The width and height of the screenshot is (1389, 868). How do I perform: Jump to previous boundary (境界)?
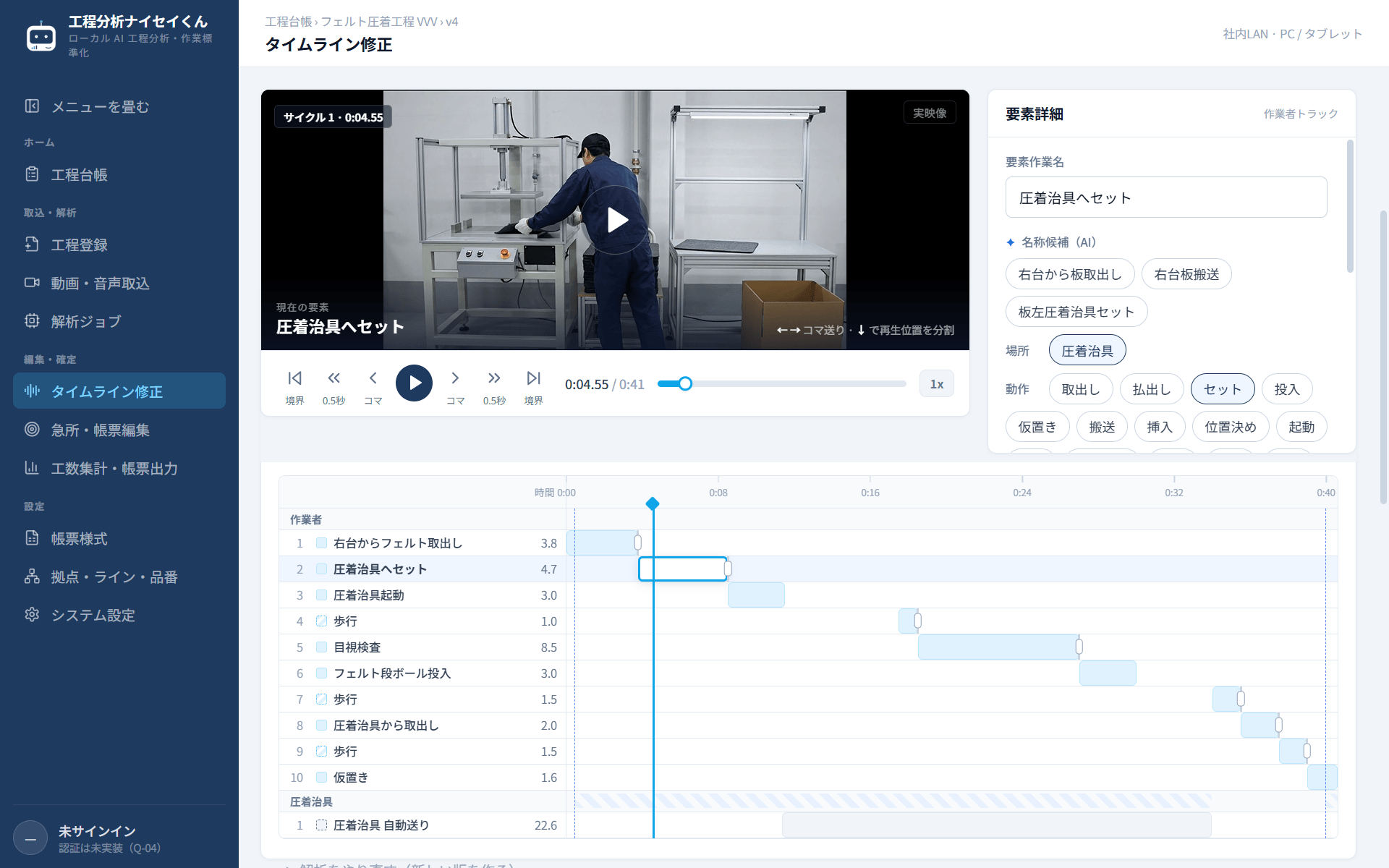tap(294, 386)
